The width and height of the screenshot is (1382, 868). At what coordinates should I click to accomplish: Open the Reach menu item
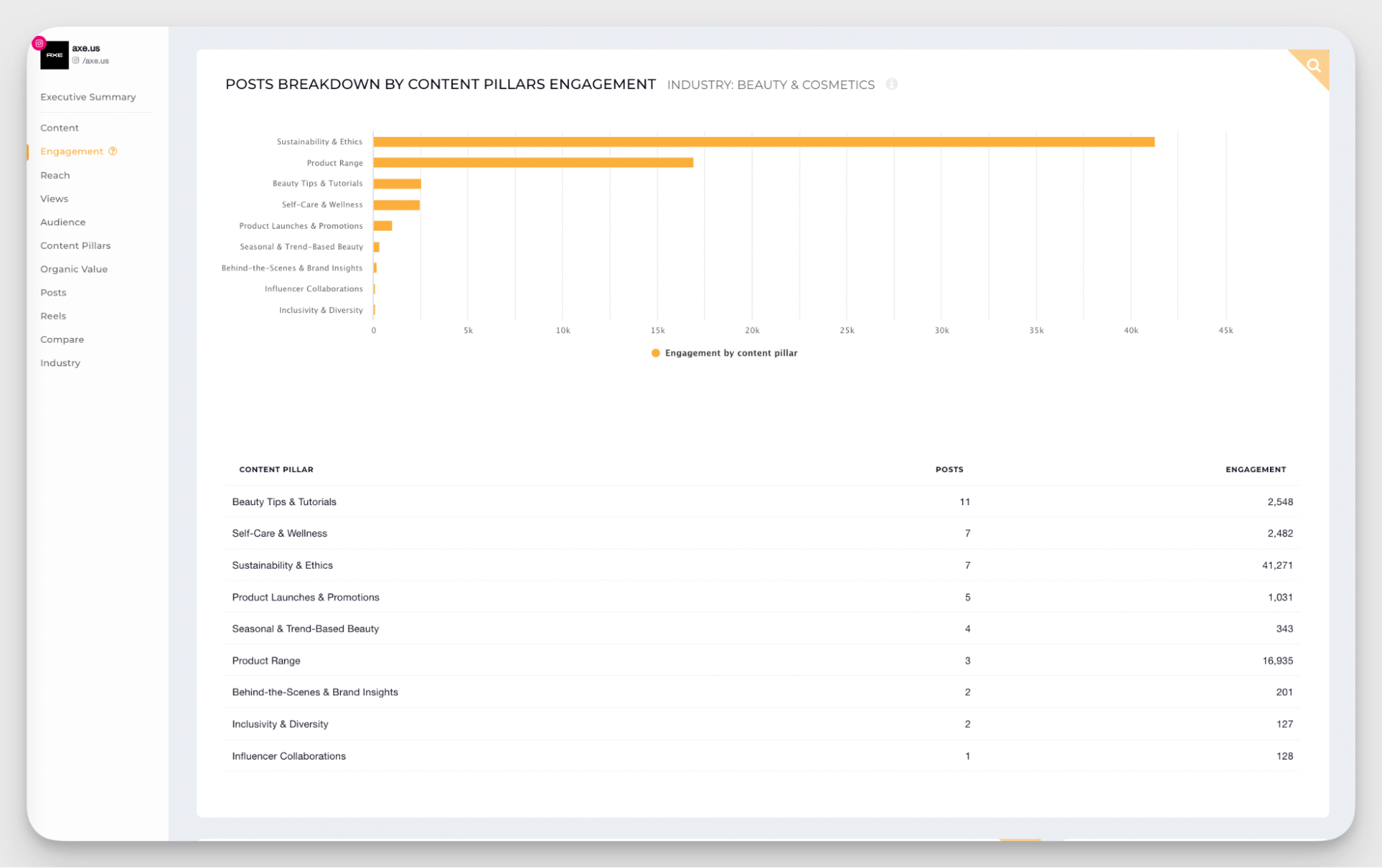pyautogui.click(x=55, y=175)
